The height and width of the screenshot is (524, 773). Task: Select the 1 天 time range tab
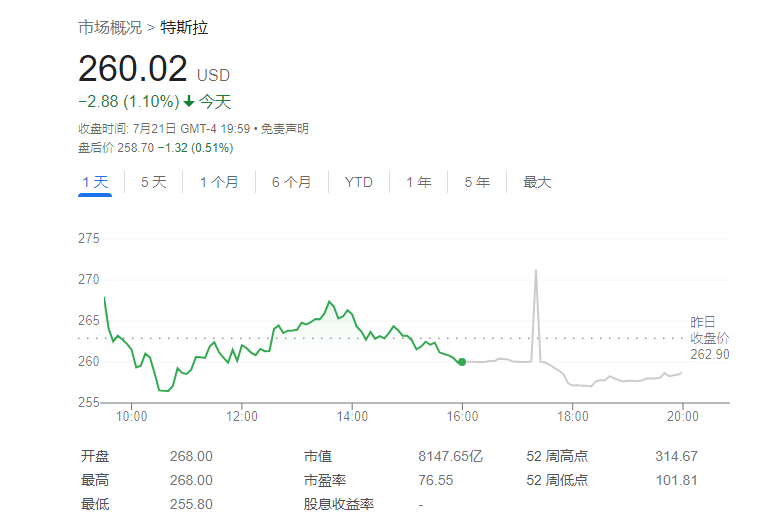pyautogui.click(x=95, y=182)
